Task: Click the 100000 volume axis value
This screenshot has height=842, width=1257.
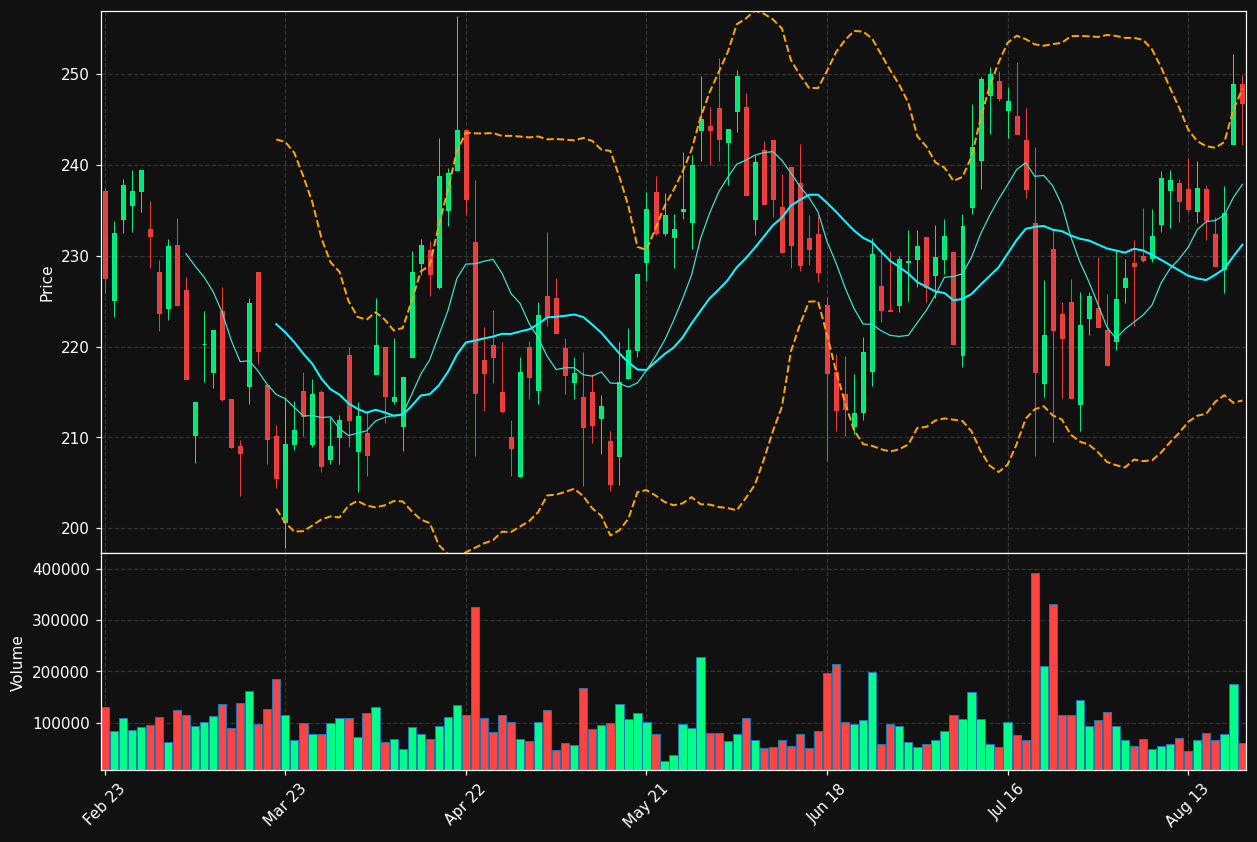Action: click(x=62, y=723)
